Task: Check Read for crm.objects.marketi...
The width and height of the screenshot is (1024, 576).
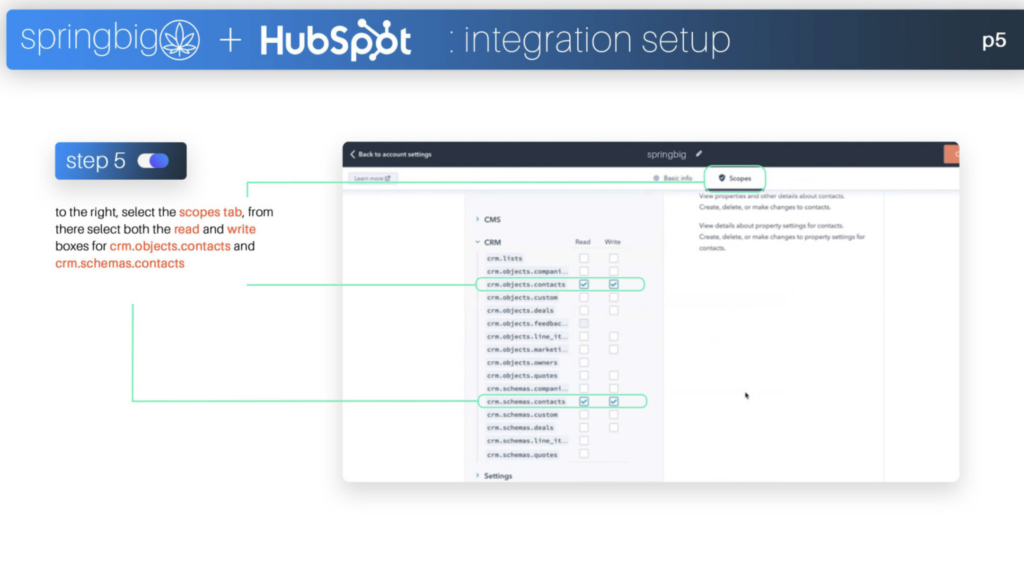Action: point(584,350)
